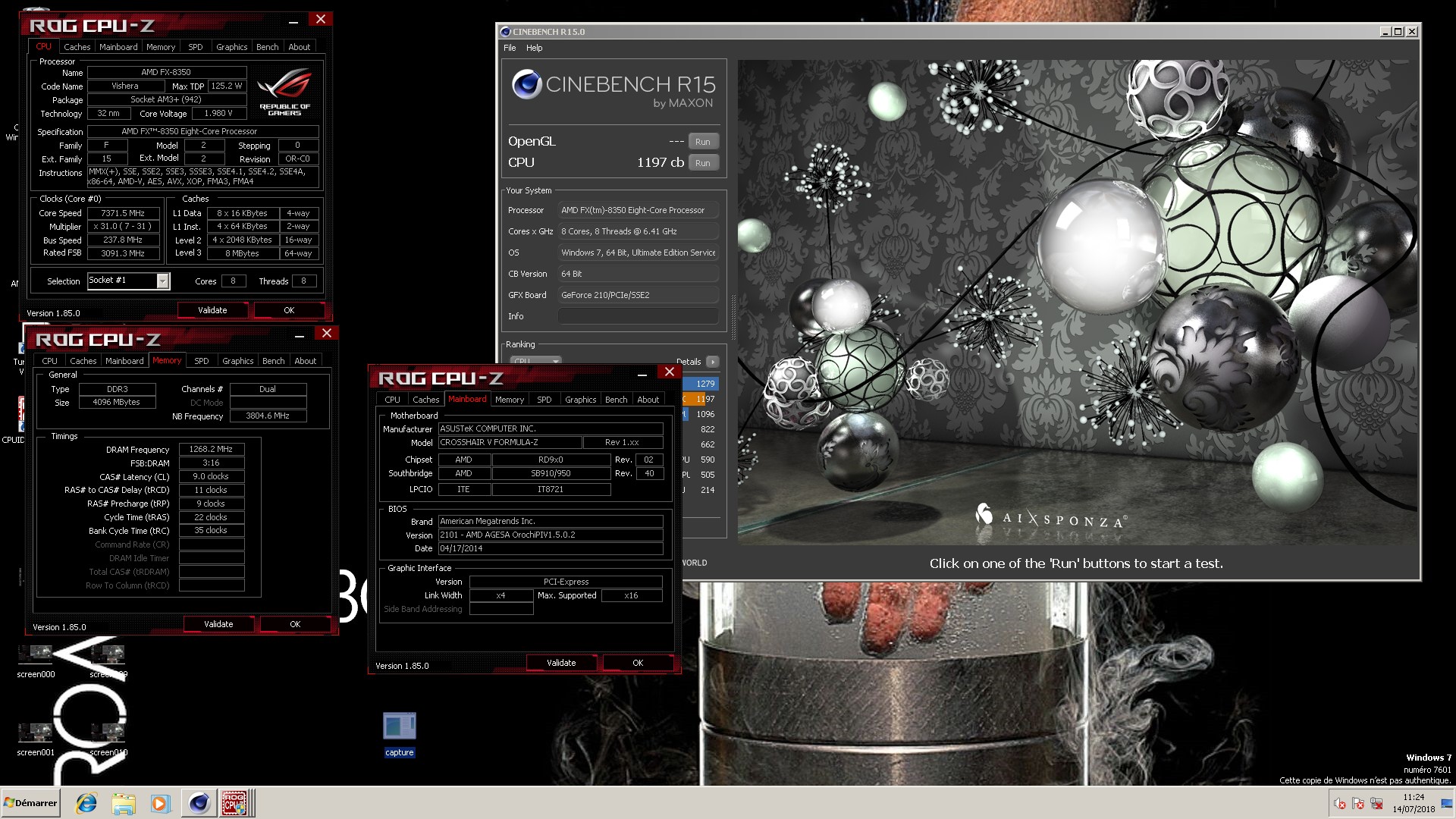The height and width of the screenshot is (819, 1456).
Task: Click the NB Frequency value 3804.6 MHz
Action: (268, 416)
